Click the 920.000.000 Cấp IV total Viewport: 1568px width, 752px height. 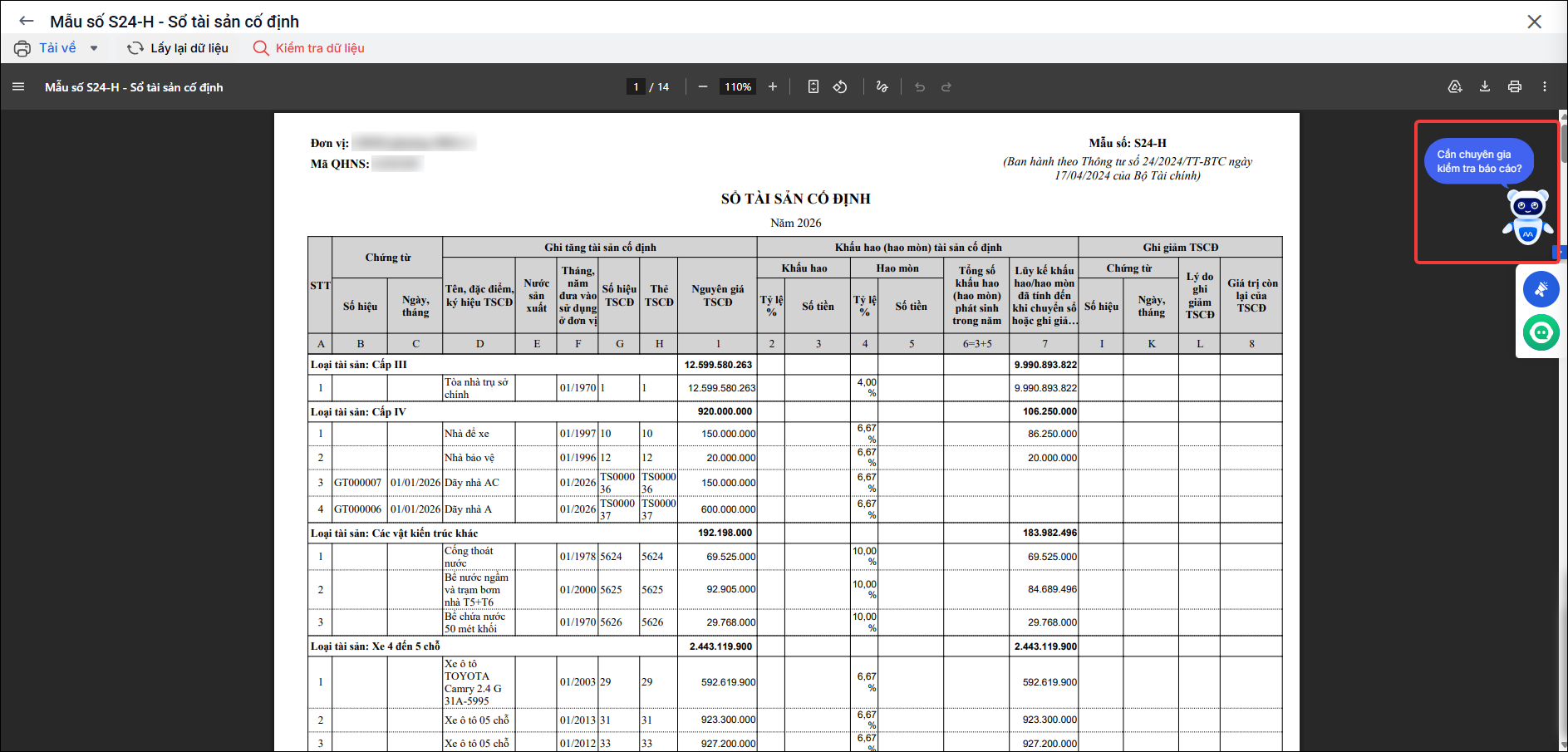725,412
